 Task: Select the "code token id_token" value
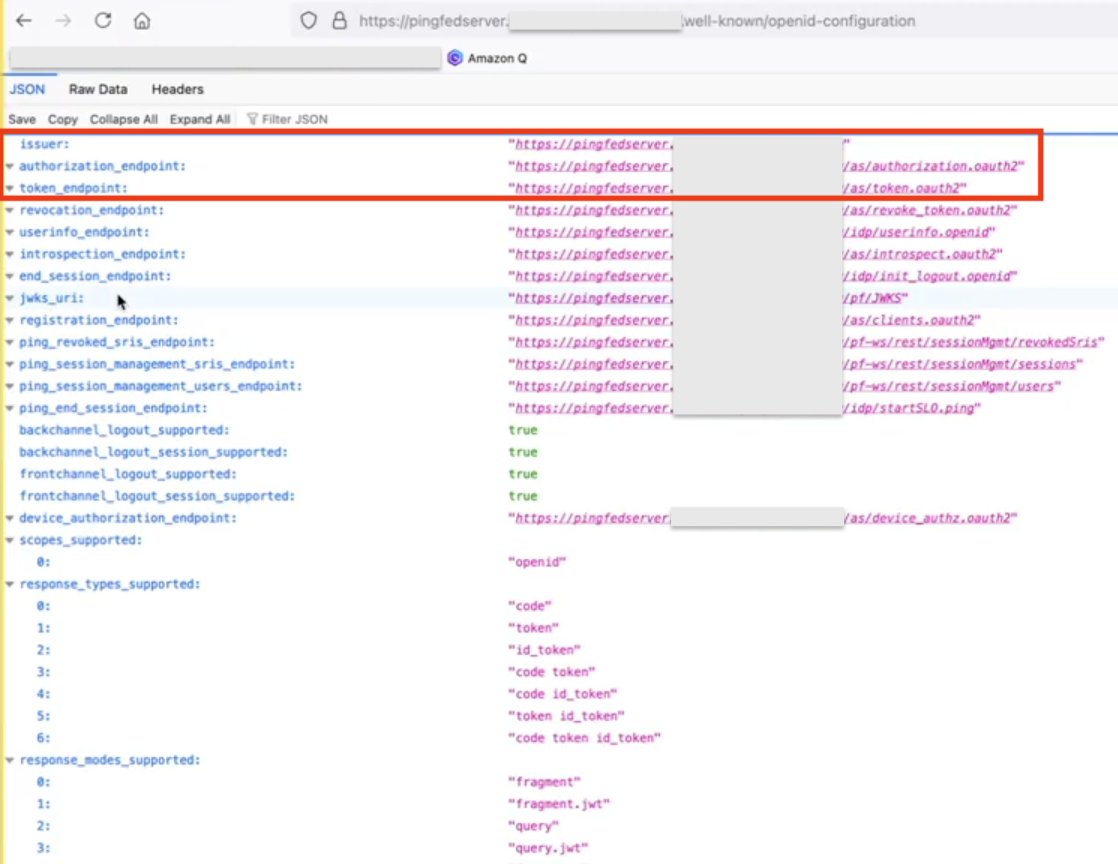point(585,738)
